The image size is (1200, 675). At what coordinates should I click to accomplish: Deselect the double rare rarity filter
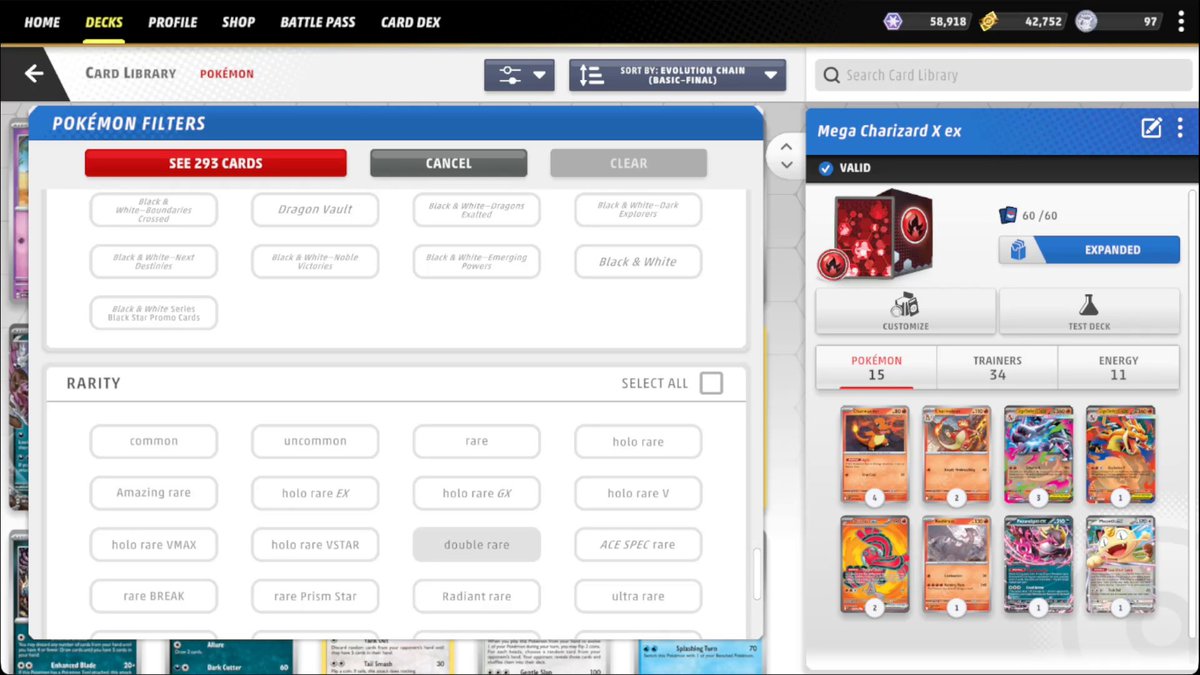click(477, 545)
